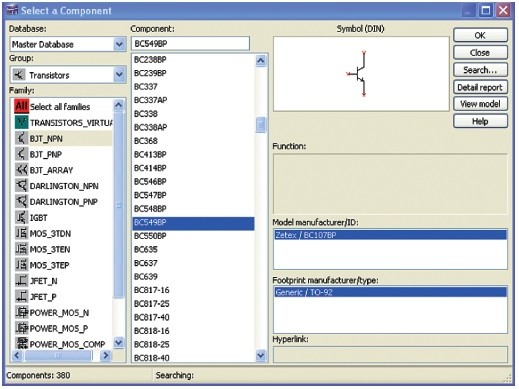Select component BC239BP

click(193, 73)
